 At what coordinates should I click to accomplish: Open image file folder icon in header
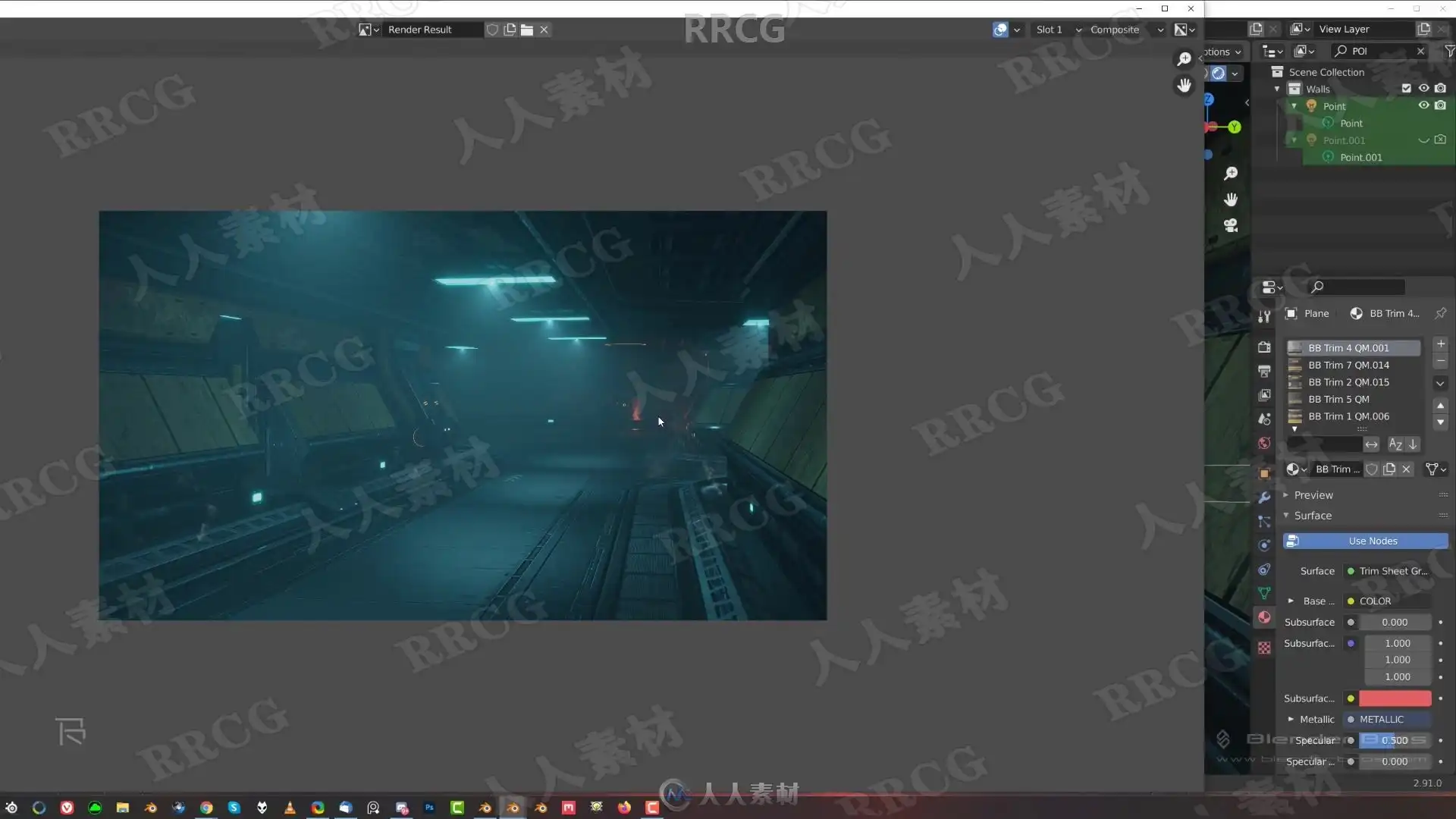[x=527, y=30]
